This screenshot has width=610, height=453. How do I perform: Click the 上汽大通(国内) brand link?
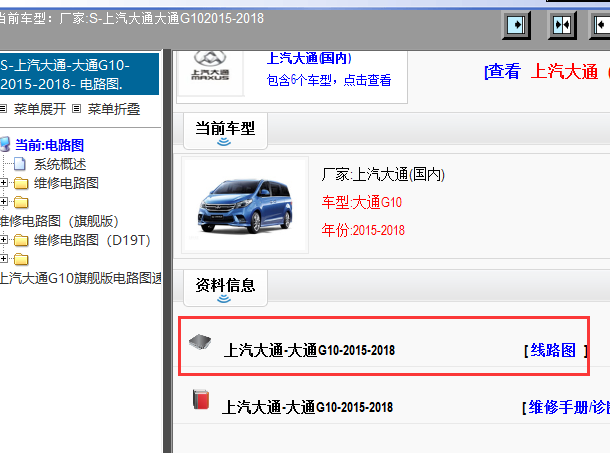pos(309,58)
